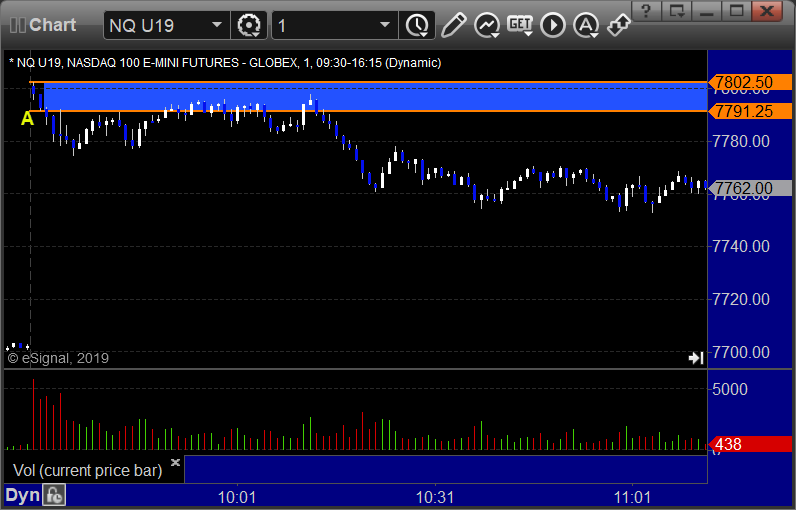Viewport: 796px width, 510px height.
Task: Click the 5000 volume axis value
Action: click(x=730, y=389)
